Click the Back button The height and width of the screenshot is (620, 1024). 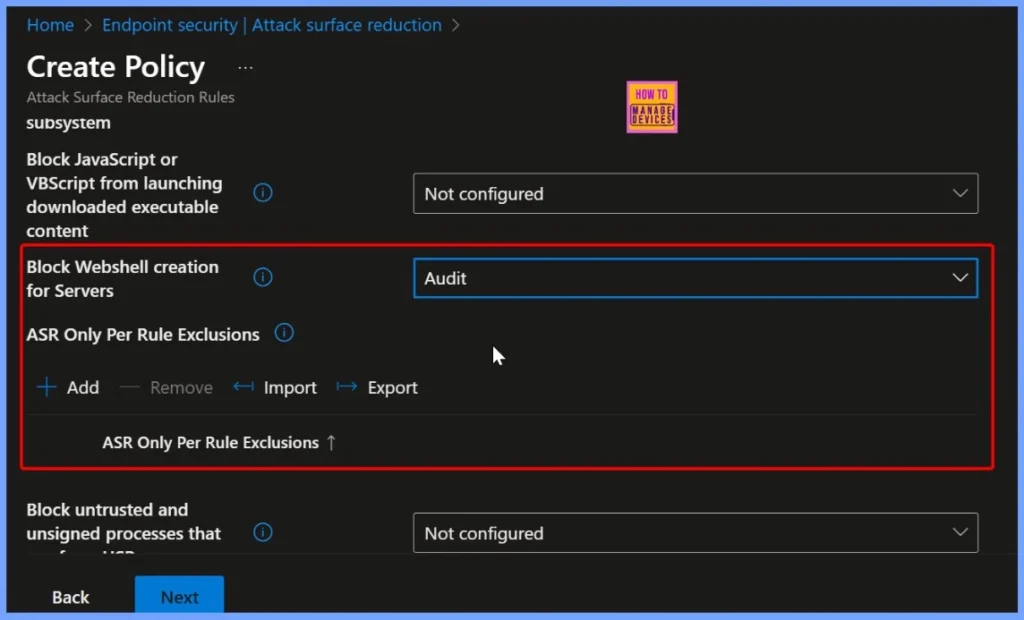(71, 597)
